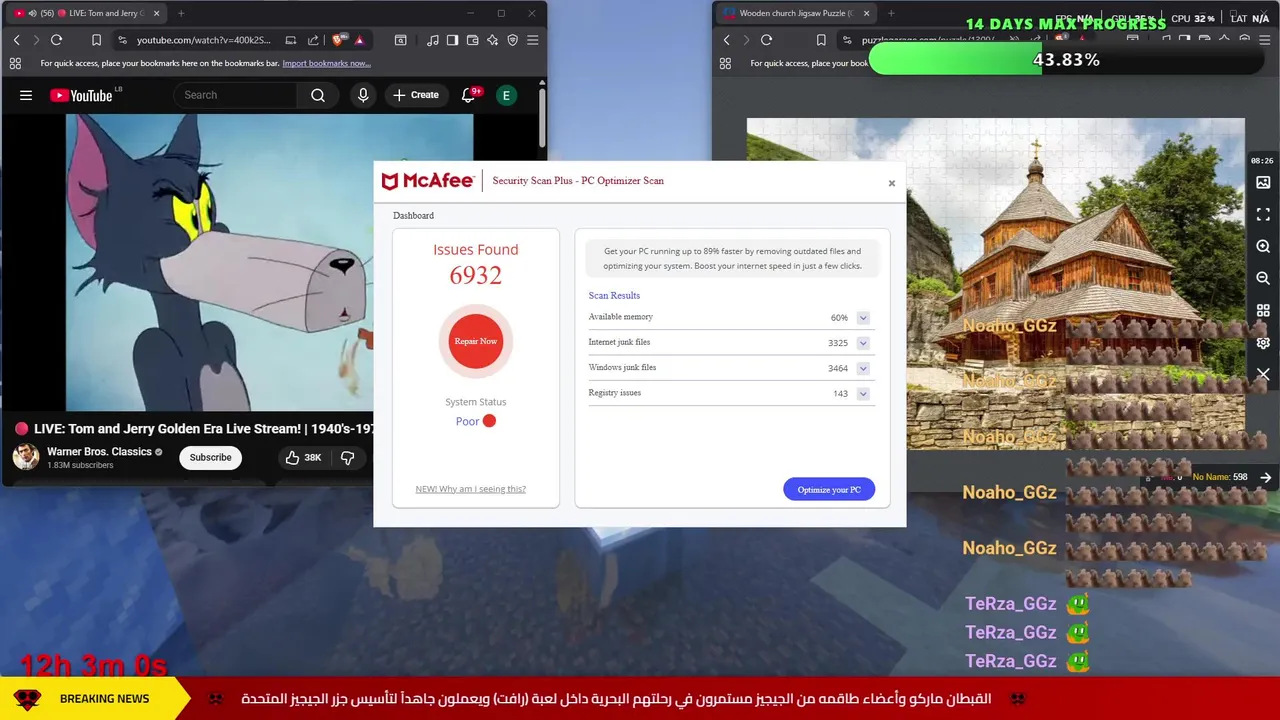The width and height of the screenshot is (1280, 720).
Task: Share the YouTube page link
Action: (313, 40)
